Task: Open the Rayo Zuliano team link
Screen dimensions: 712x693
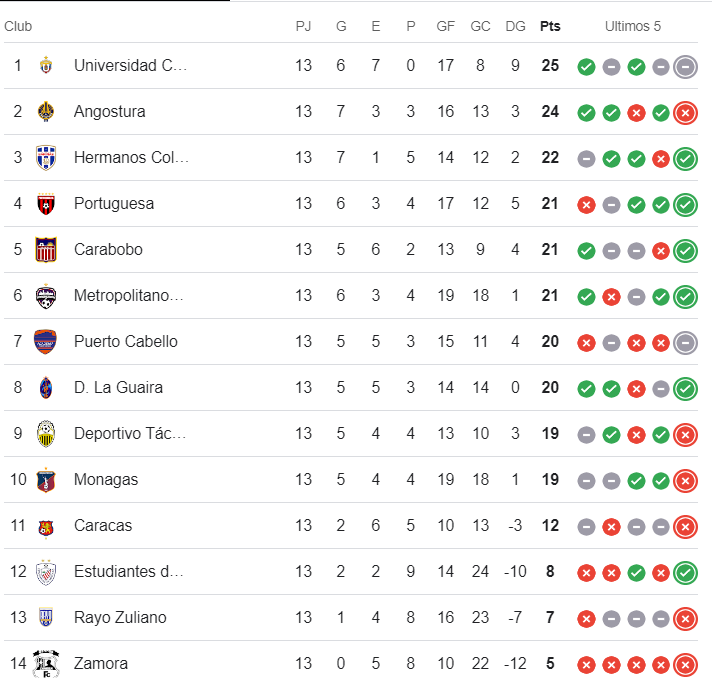Action: coord(120,618)
